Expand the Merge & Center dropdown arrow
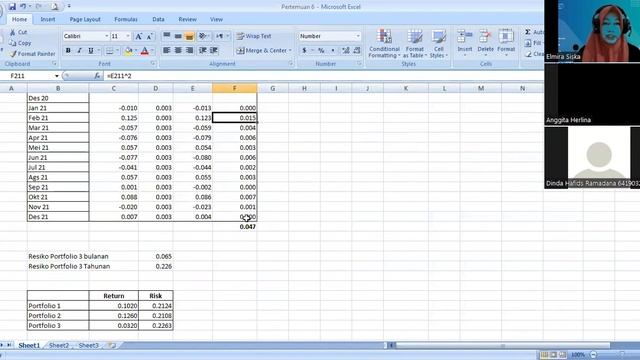 pos(290,51)
